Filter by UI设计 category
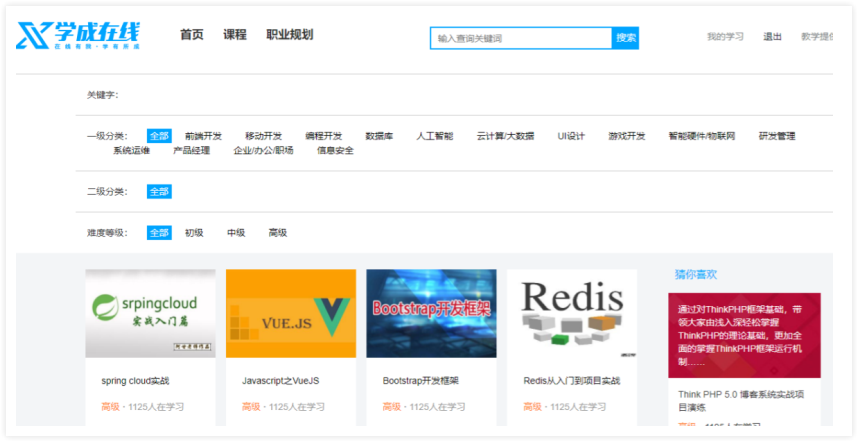This screenshot has height=442, width=858. click(x=571, y=136)
